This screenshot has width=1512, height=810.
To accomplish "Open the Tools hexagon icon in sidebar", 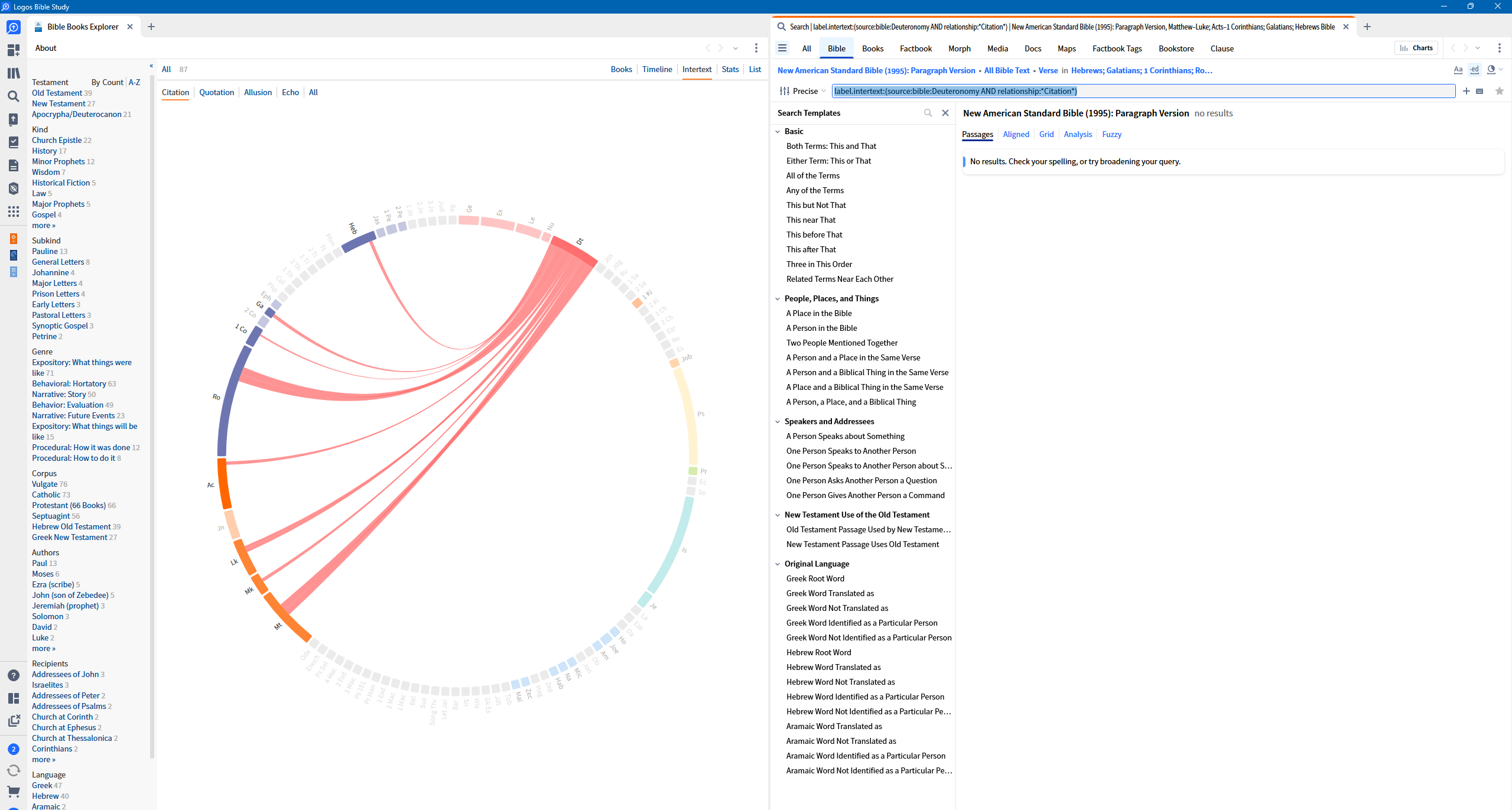I will pyautogui.click(x=13, y=188).
